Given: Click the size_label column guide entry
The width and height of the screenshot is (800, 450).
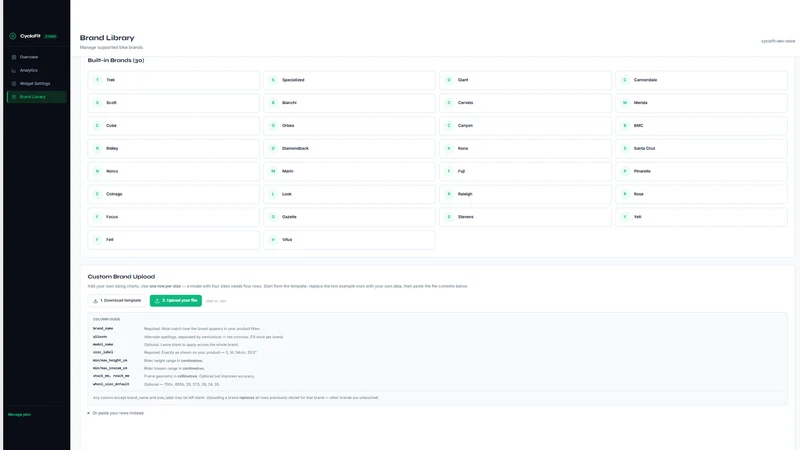Looking at the screenshot, I should 103,352.
